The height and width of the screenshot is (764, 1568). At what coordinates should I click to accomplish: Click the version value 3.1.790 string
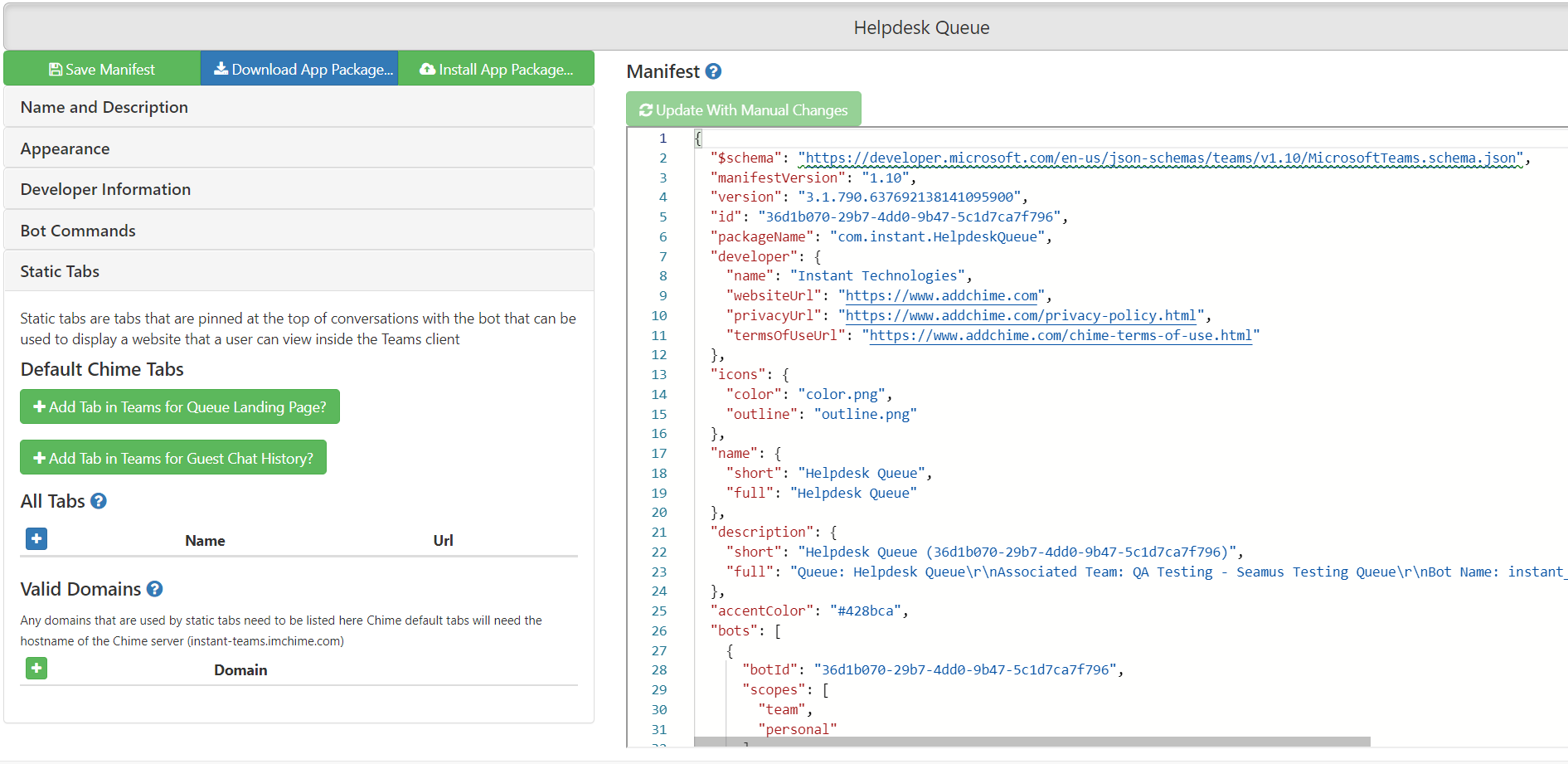(909, 197)
